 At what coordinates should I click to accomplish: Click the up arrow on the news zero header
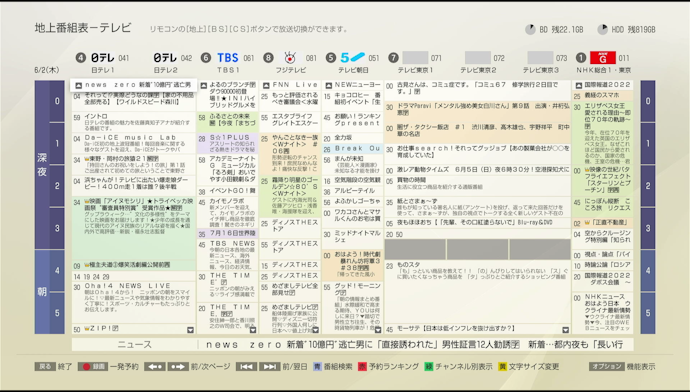coord(78,85)
